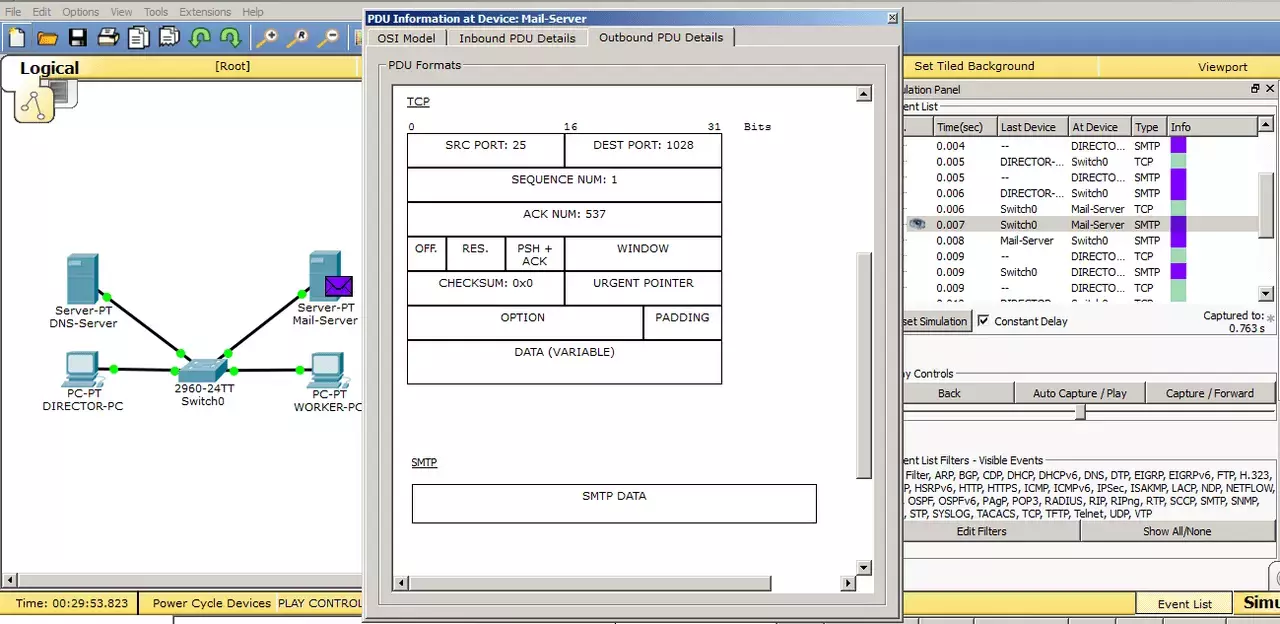1280x624 pixels.
Task: Switch to the OSI Model tab
Action: click(406, 38)
